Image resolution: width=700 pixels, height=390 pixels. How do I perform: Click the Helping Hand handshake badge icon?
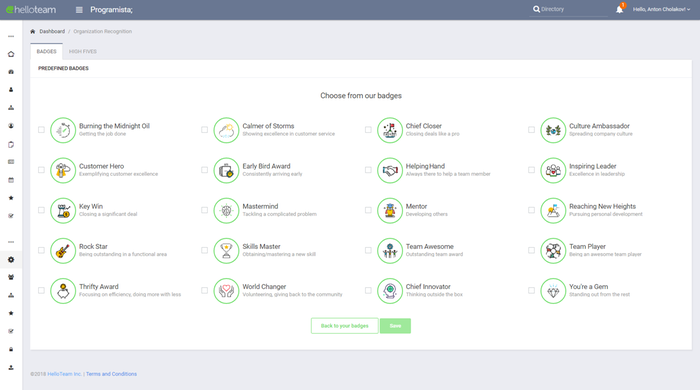[390, 170]
